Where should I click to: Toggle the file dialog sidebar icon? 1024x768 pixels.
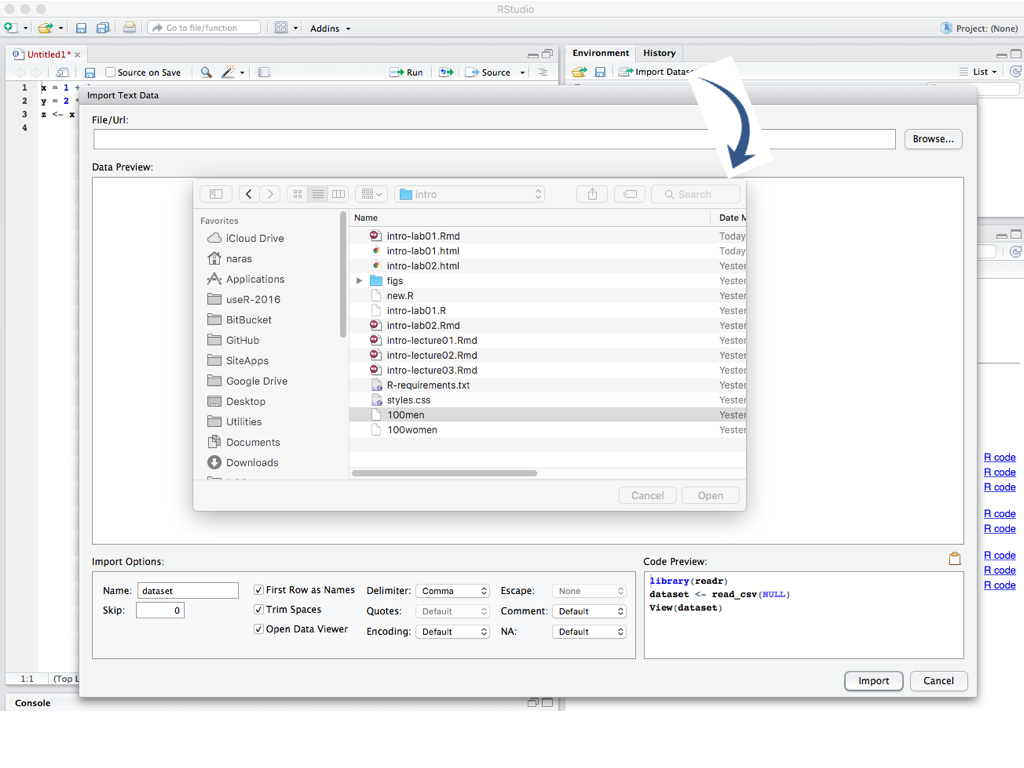coord(216,194)
